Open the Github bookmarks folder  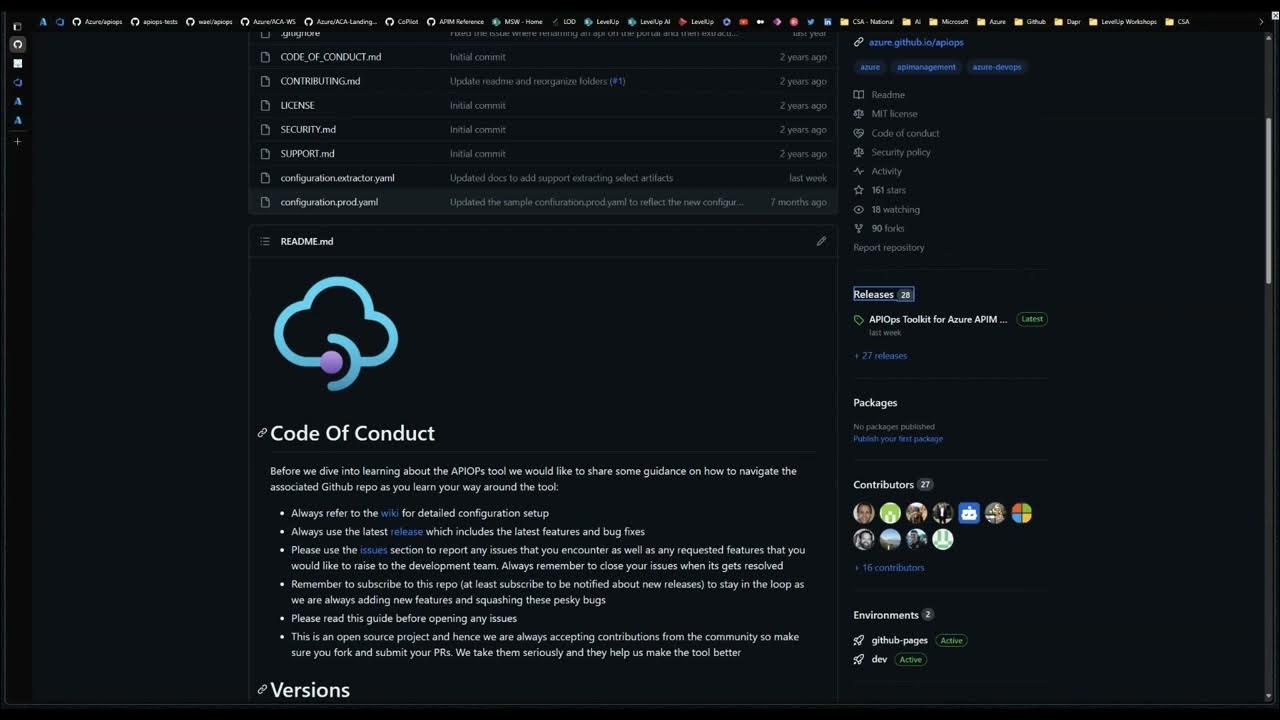point(1030,21)
